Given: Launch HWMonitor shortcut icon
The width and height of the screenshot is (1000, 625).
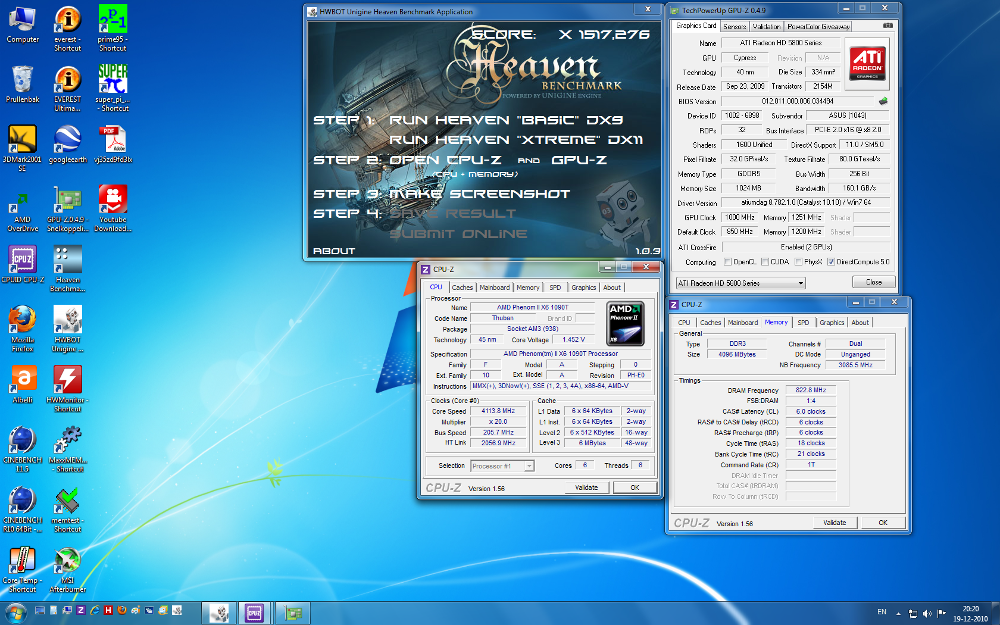Looking at the screenshot, I should [x=68, y=389].
